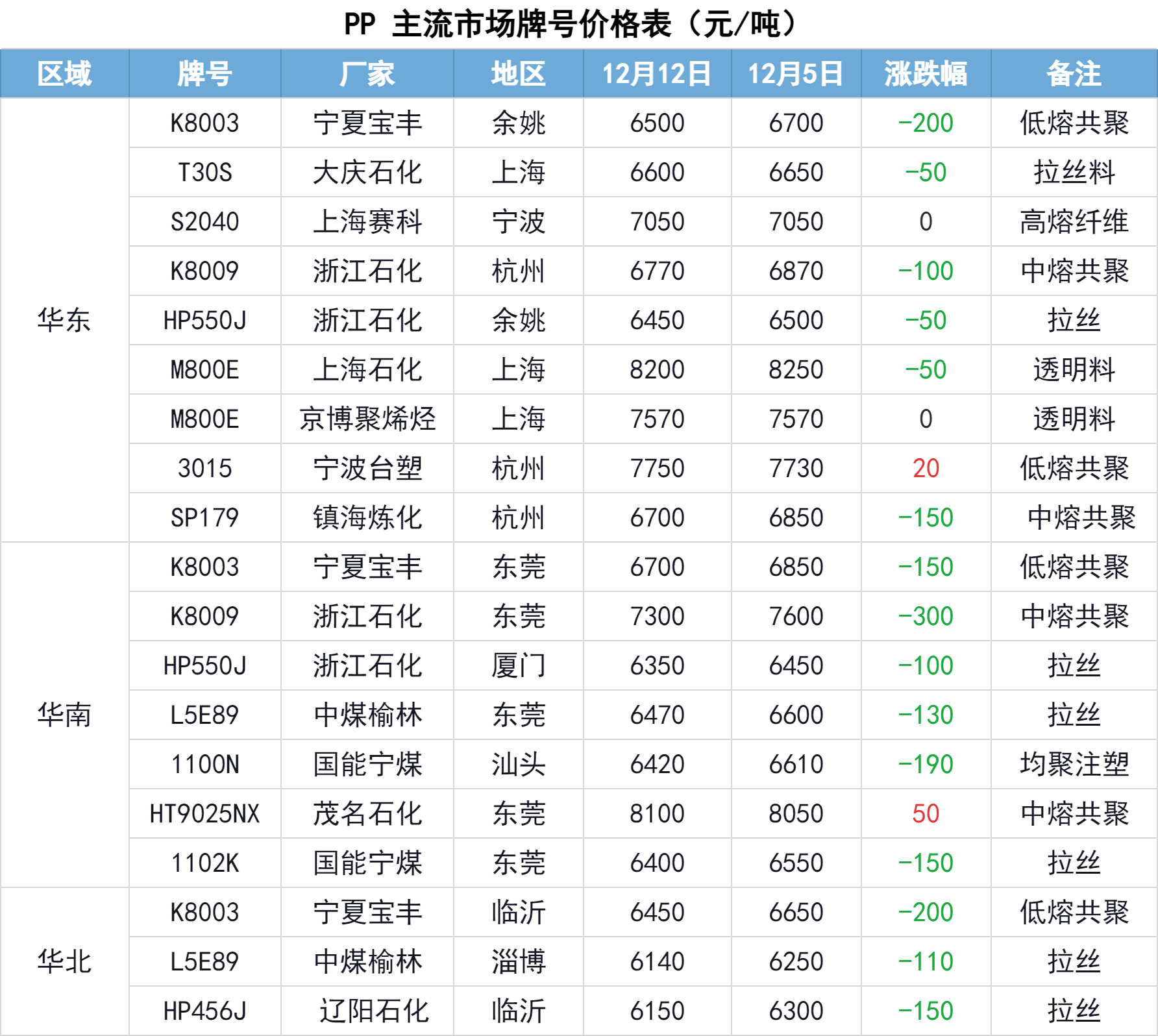Click the T30S grade cell
This screenshot has width=1158, height=1036.
pos(204,172)
